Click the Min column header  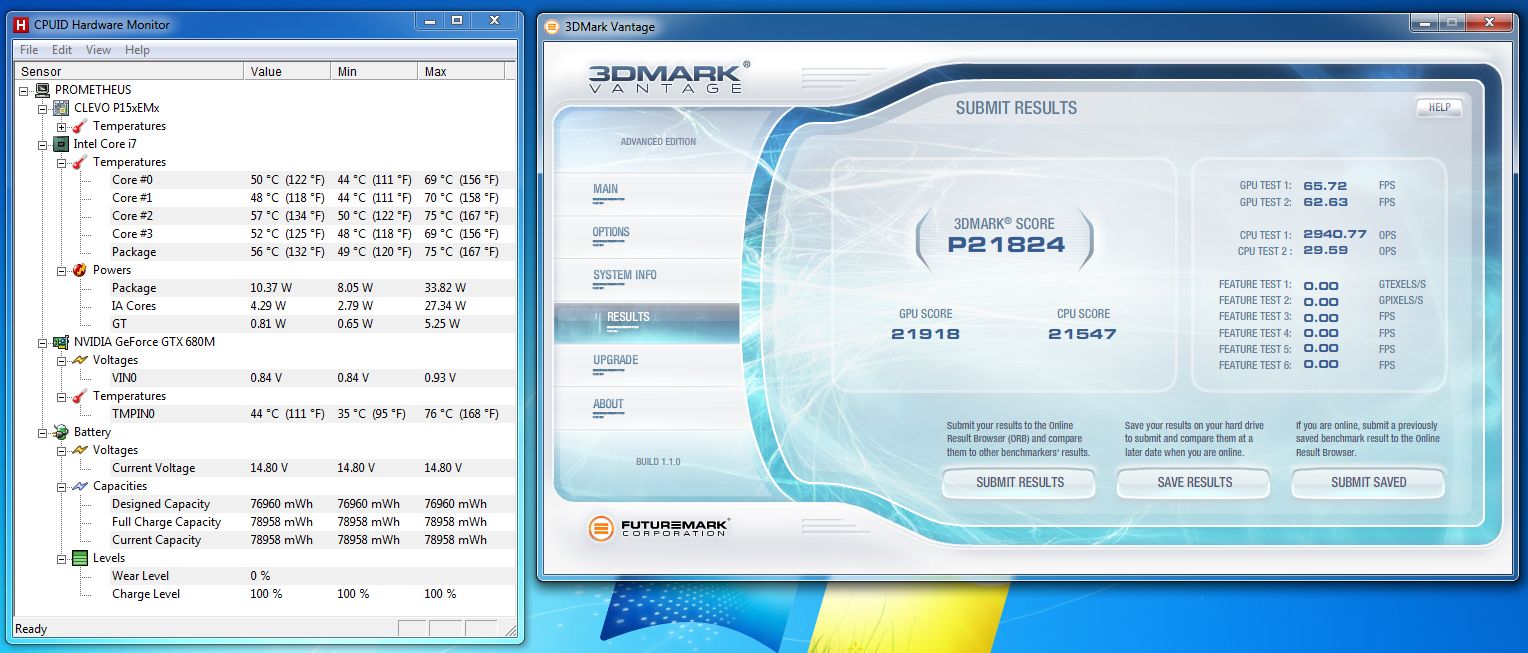[x=374, y=71]
